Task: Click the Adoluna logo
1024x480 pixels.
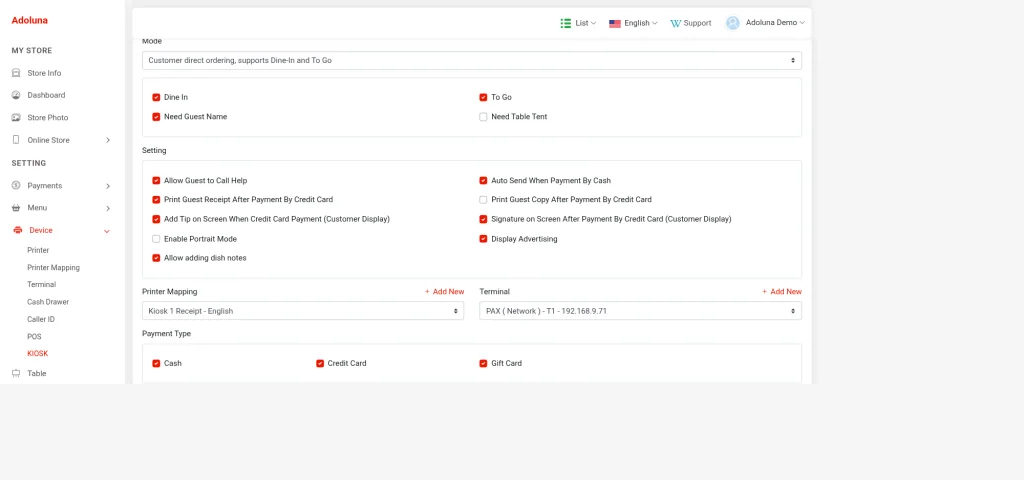Action: pyautogui.click(x=29, y=20)
